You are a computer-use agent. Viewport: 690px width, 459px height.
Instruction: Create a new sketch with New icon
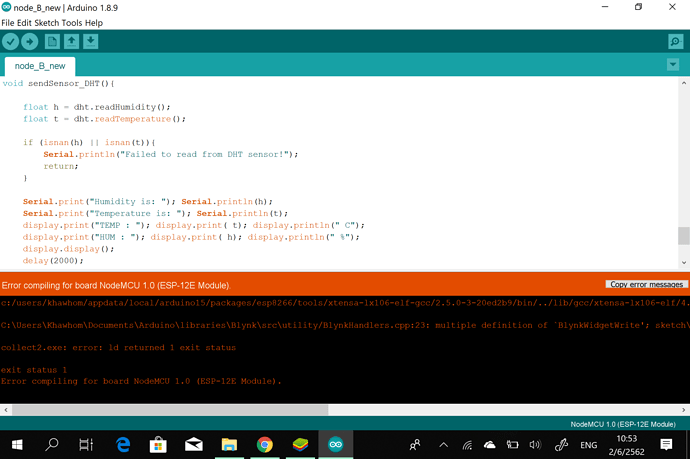click(52, 42)
